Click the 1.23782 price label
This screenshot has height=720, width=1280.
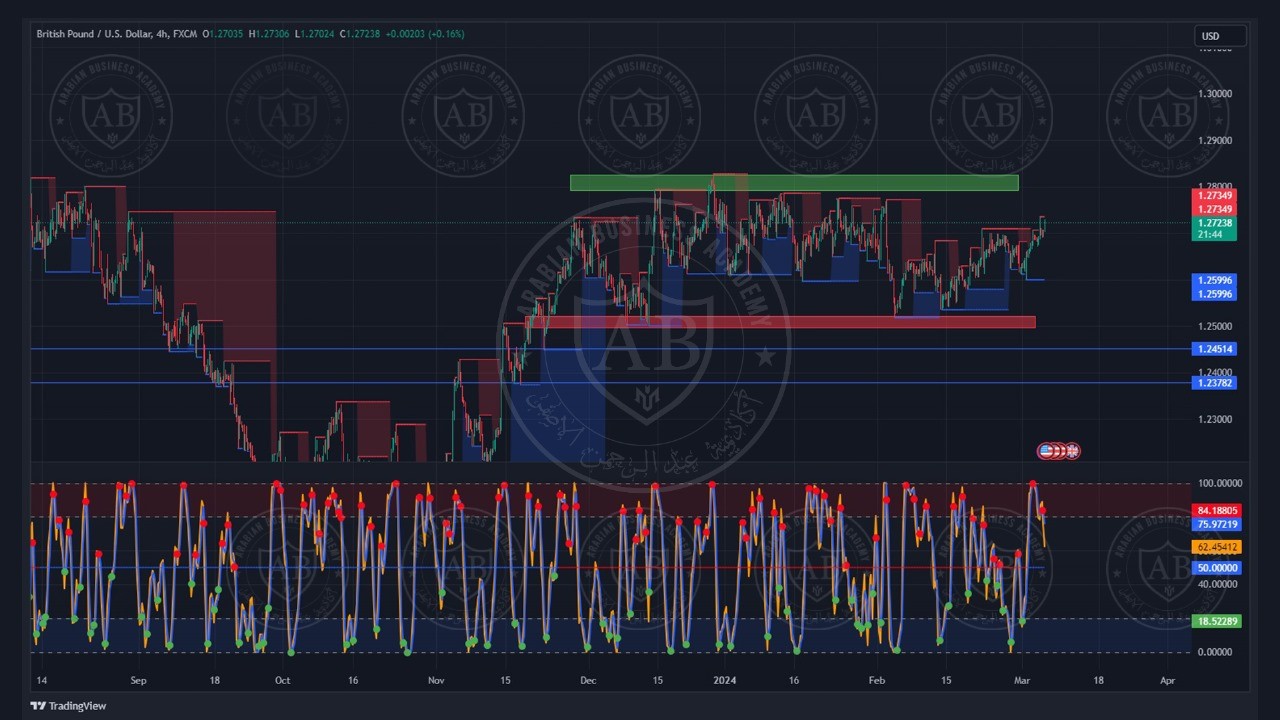[1215, 383]
